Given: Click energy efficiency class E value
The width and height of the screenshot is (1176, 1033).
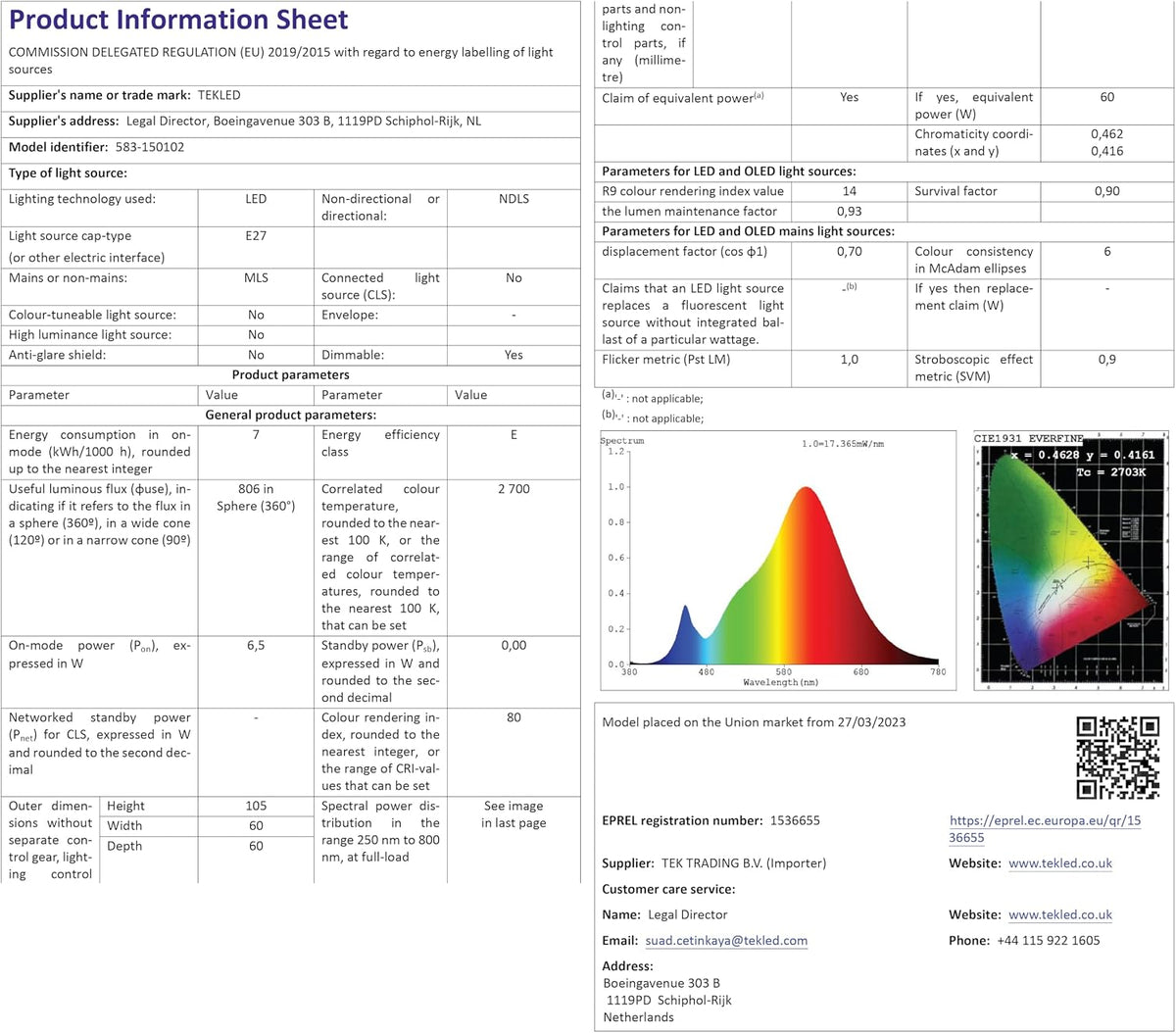Looking at the screenshot, I should click(x=514, y=434).
